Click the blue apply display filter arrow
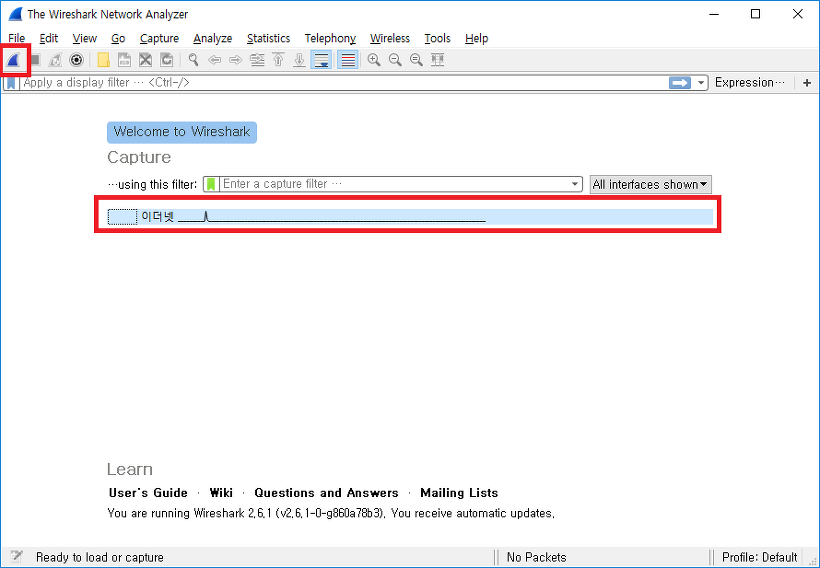 [x=680, y=83]
